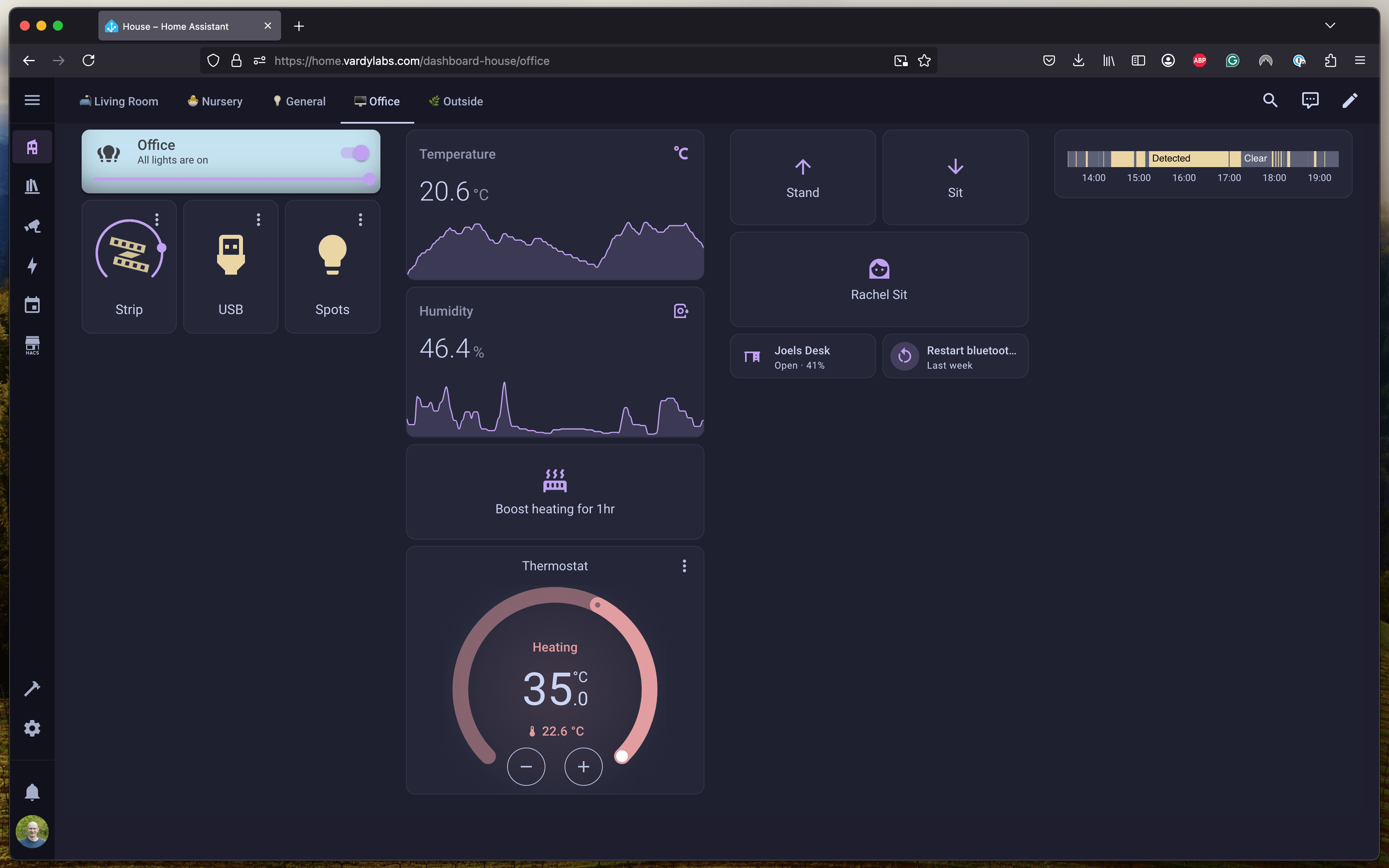This screenshot has width=1389, height=868.
Task: Open the Energy lightning bolt sidebar icon
Action: coord(32,265)
